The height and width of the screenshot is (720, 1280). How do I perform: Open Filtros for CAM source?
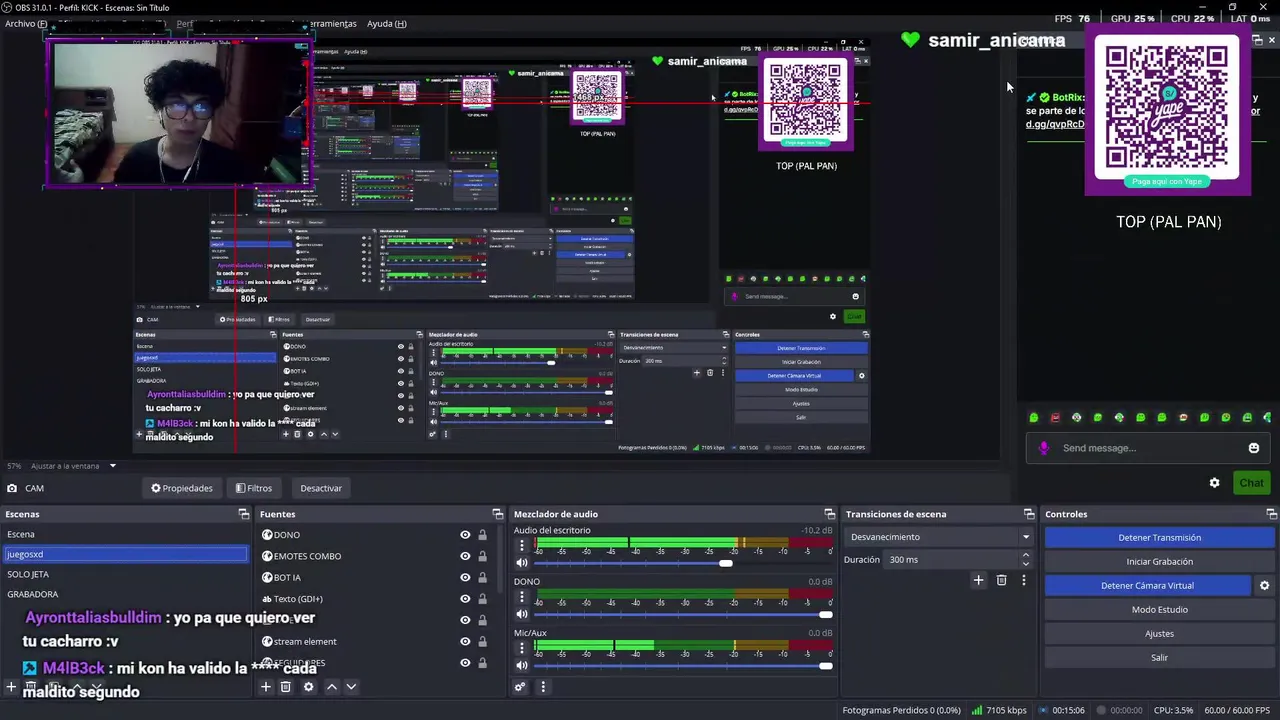(254, 488)
